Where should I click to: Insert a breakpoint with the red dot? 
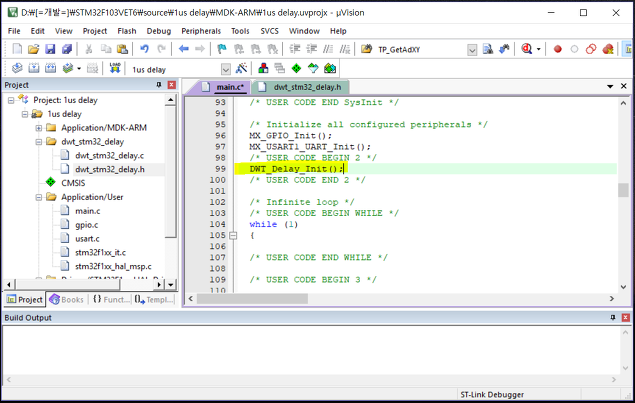pyautogui.click(x=558, y=49)
